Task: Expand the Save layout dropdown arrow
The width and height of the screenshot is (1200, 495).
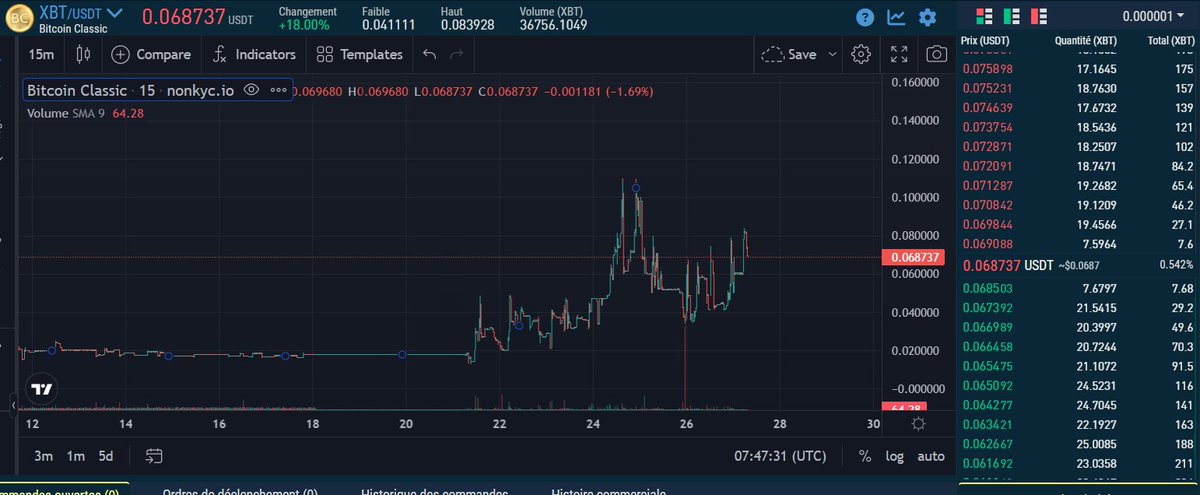Action: coord(831,55)
